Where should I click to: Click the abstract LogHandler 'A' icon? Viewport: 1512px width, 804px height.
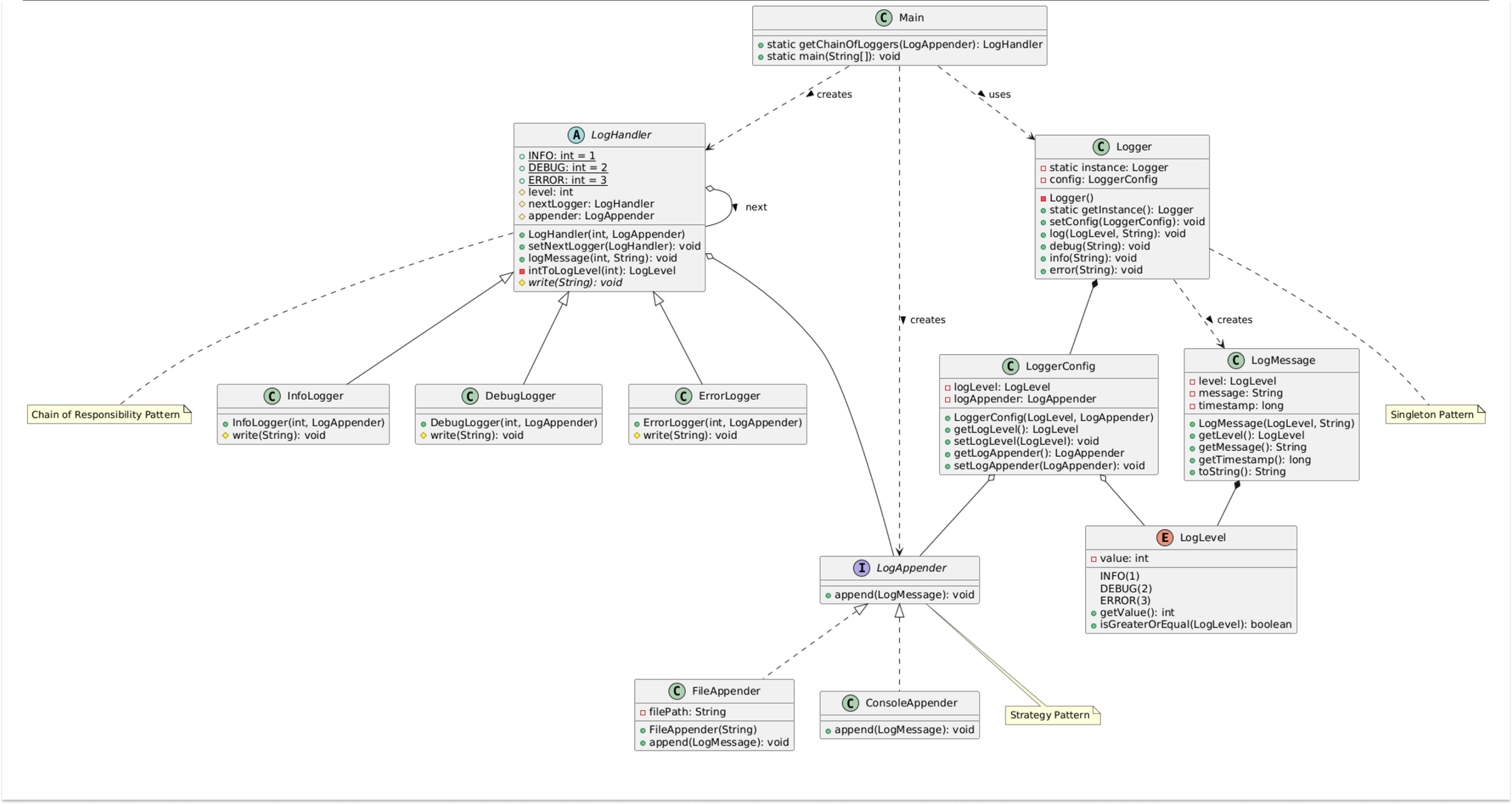tap(576, 135)
